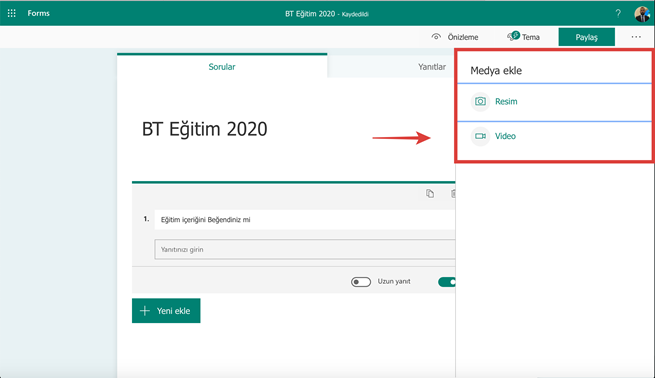655x378 pixels.
Task: Click the Önizleme preview button
Action: (x=455, y=37)
